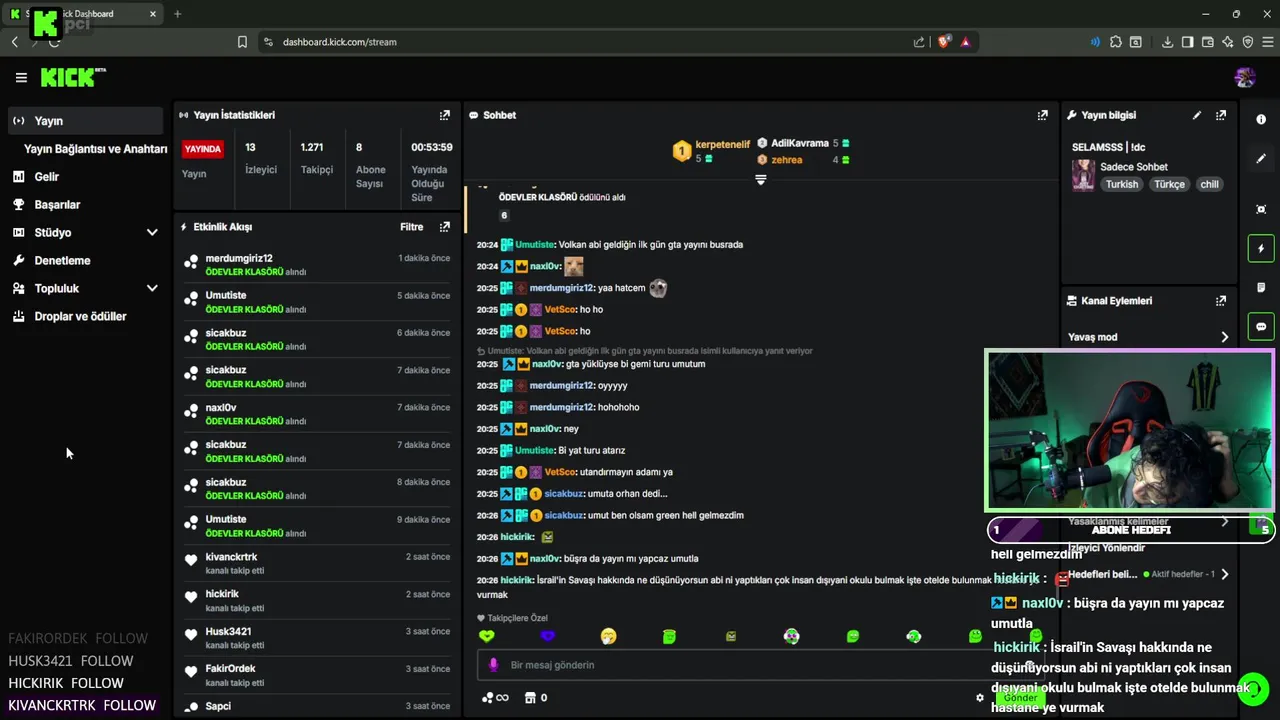Viewport: 1280px width, 720px height.
Task: Pop out the Etkinlik Akışı panel
Action: coord(445,227)
